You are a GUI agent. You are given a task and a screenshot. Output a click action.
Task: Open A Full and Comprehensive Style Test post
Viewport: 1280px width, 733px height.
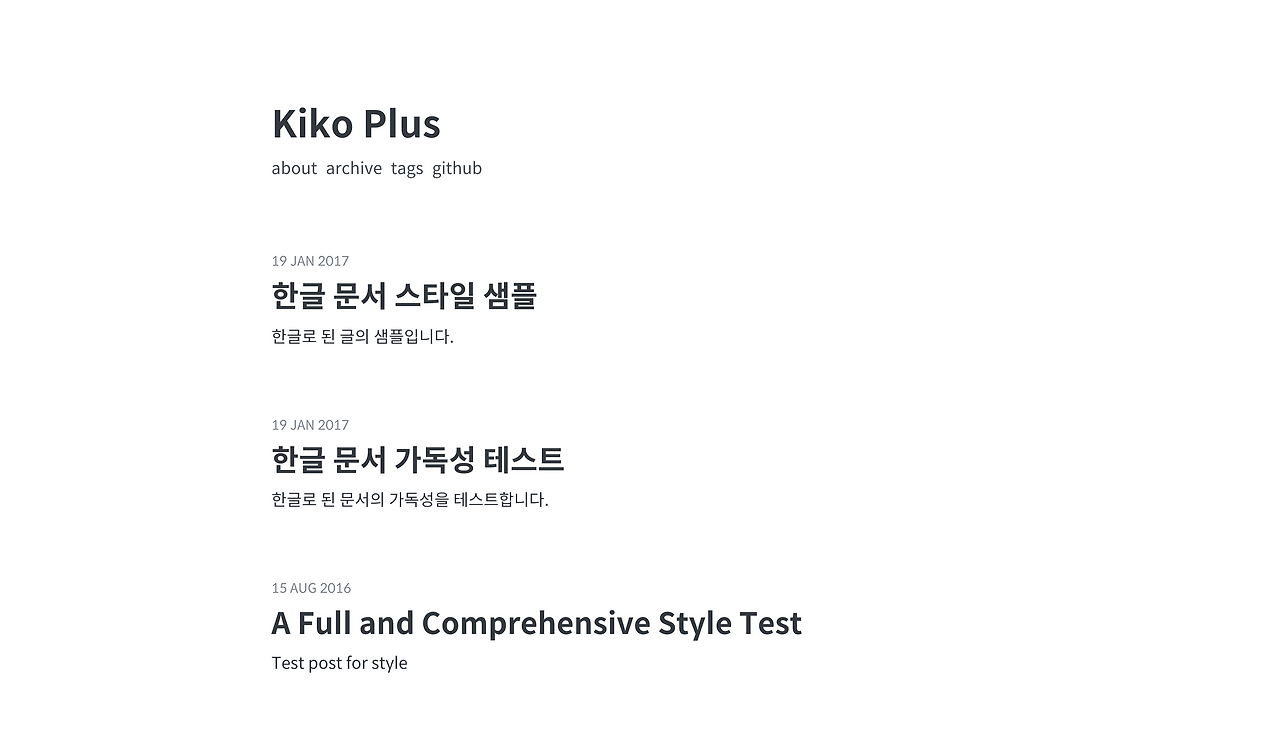[536, 622]
